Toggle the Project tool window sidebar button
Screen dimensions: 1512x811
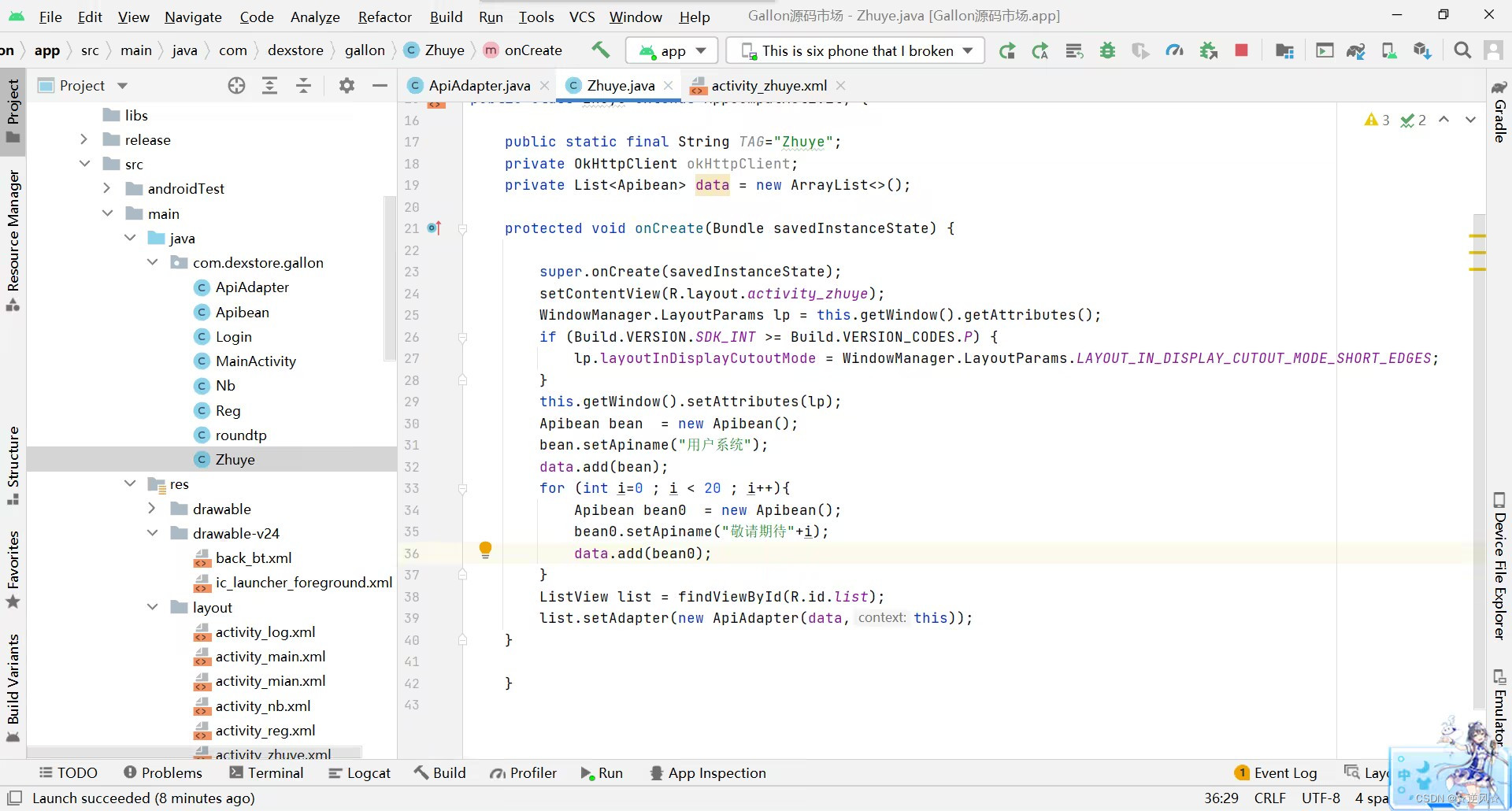[13, 110]
